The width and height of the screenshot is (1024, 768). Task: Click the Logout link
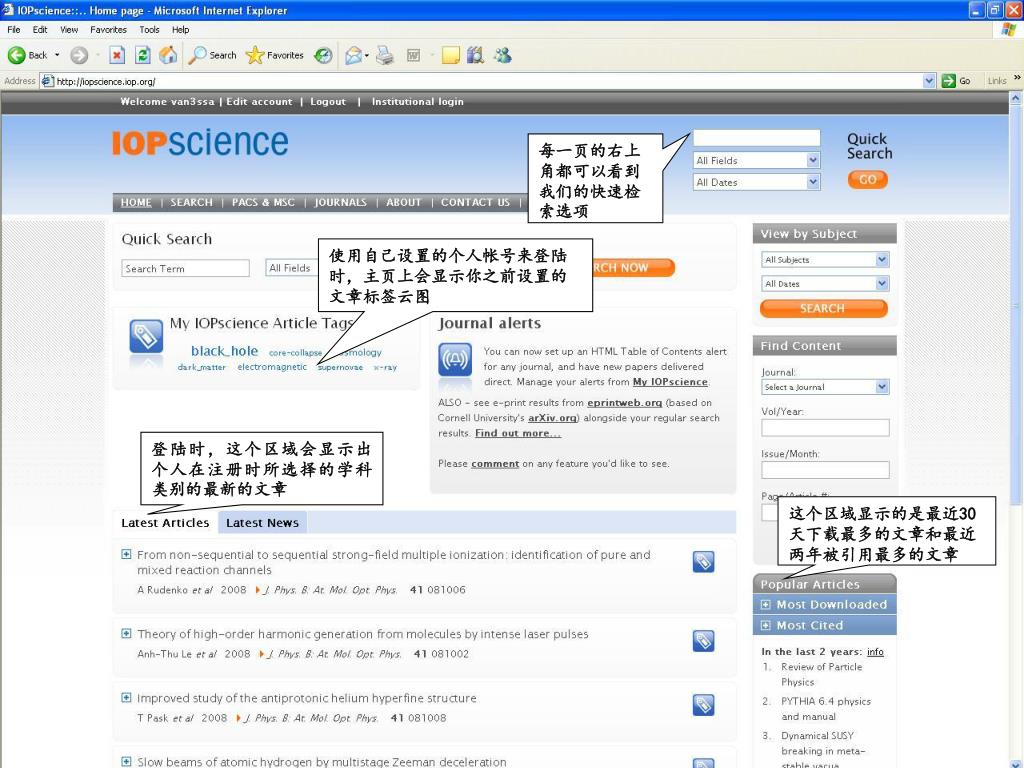(x=328, y=101)
